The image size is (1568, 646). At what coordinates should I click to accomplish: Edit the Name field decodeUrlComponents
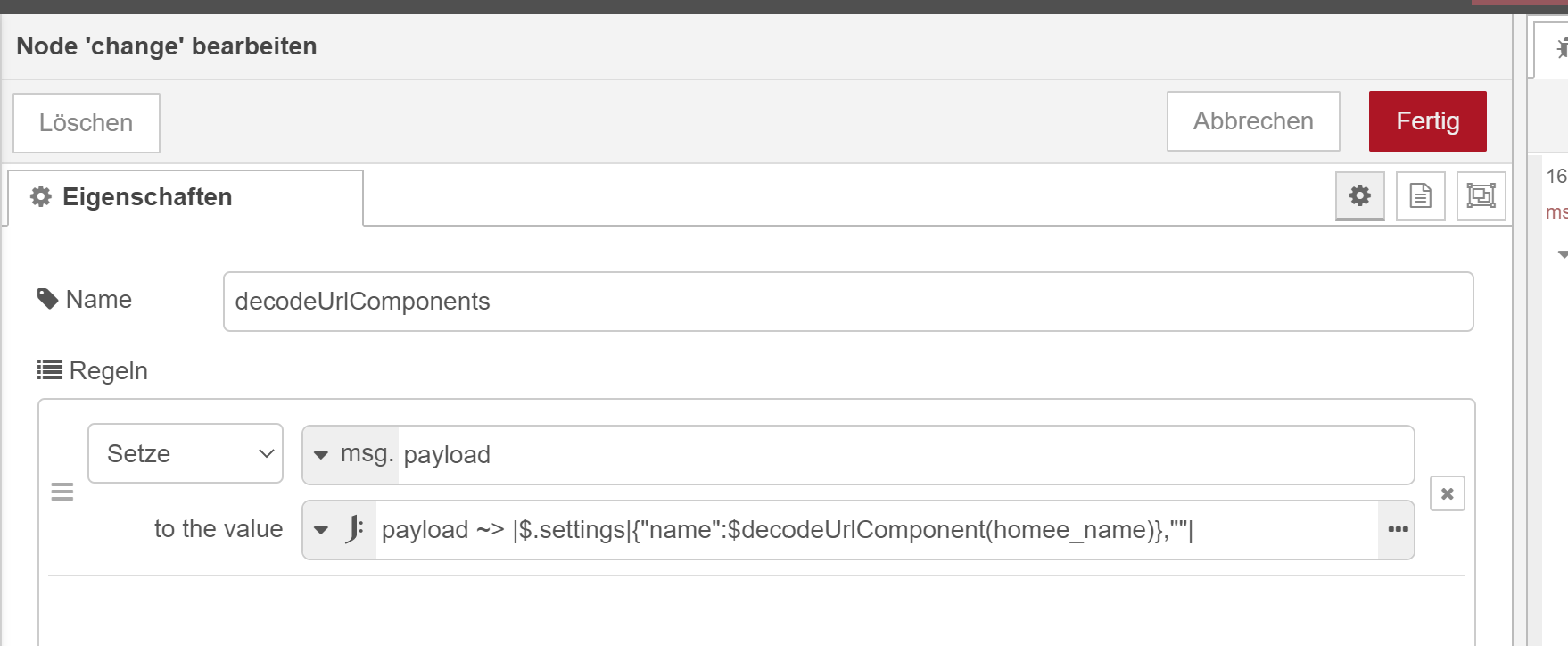coord(848,302)
